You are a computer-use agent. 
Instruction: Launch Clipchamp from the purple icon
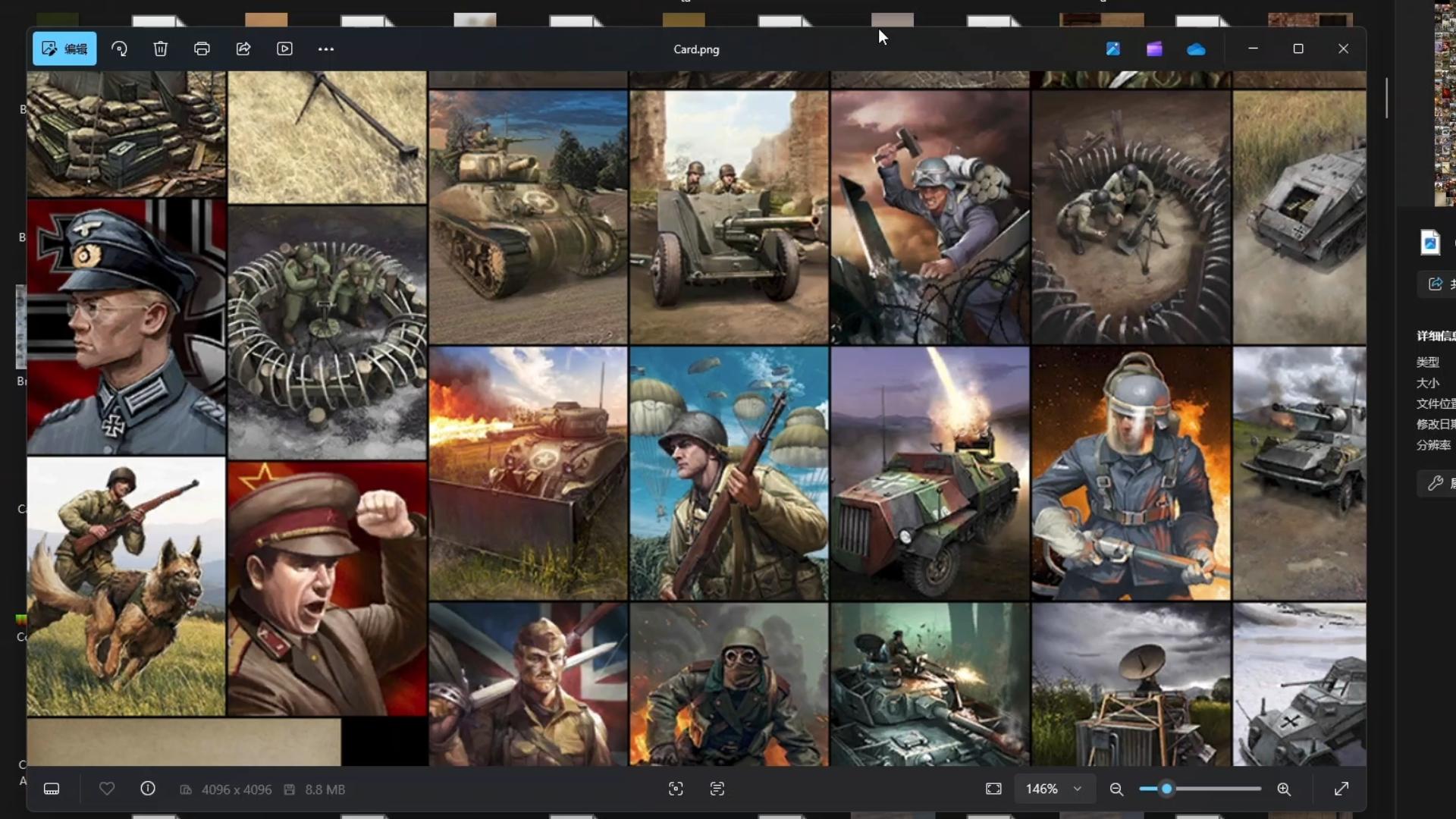point(1154,49)
